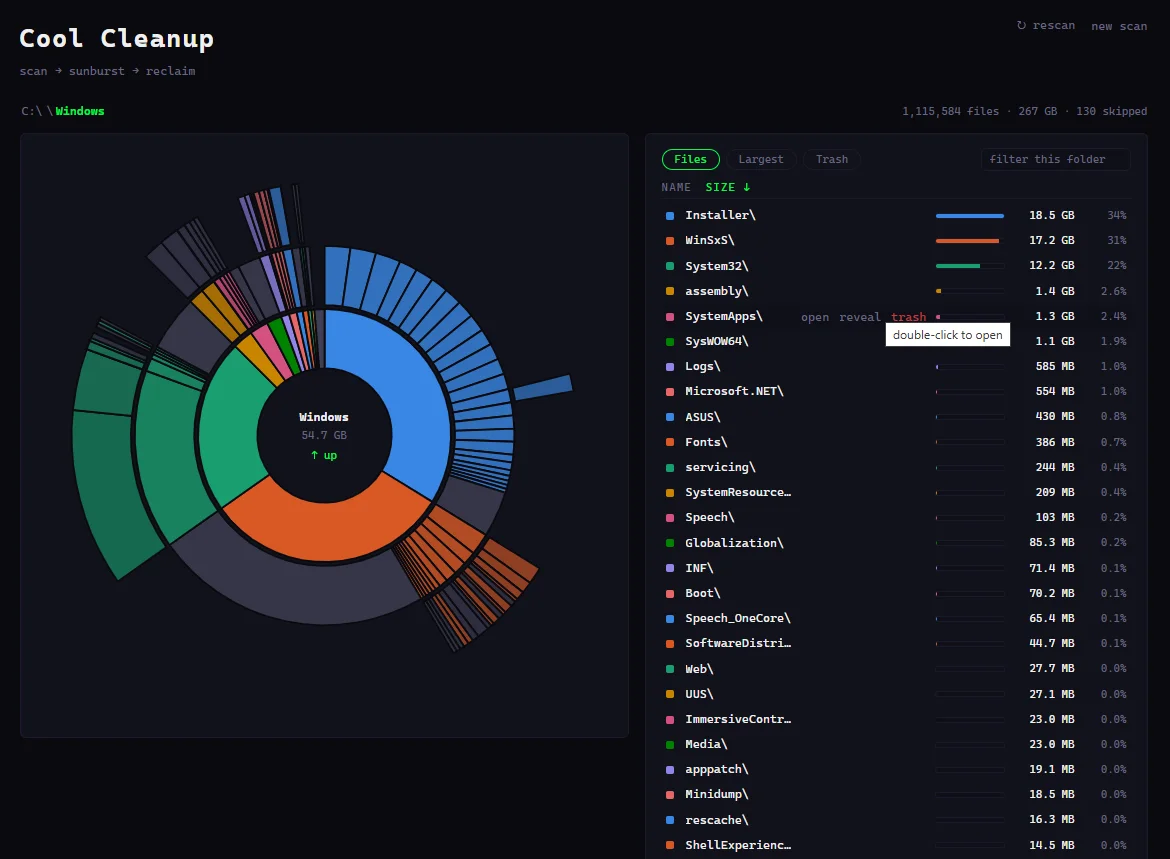Reveal SystemApps in file explorer

(860, 317)
